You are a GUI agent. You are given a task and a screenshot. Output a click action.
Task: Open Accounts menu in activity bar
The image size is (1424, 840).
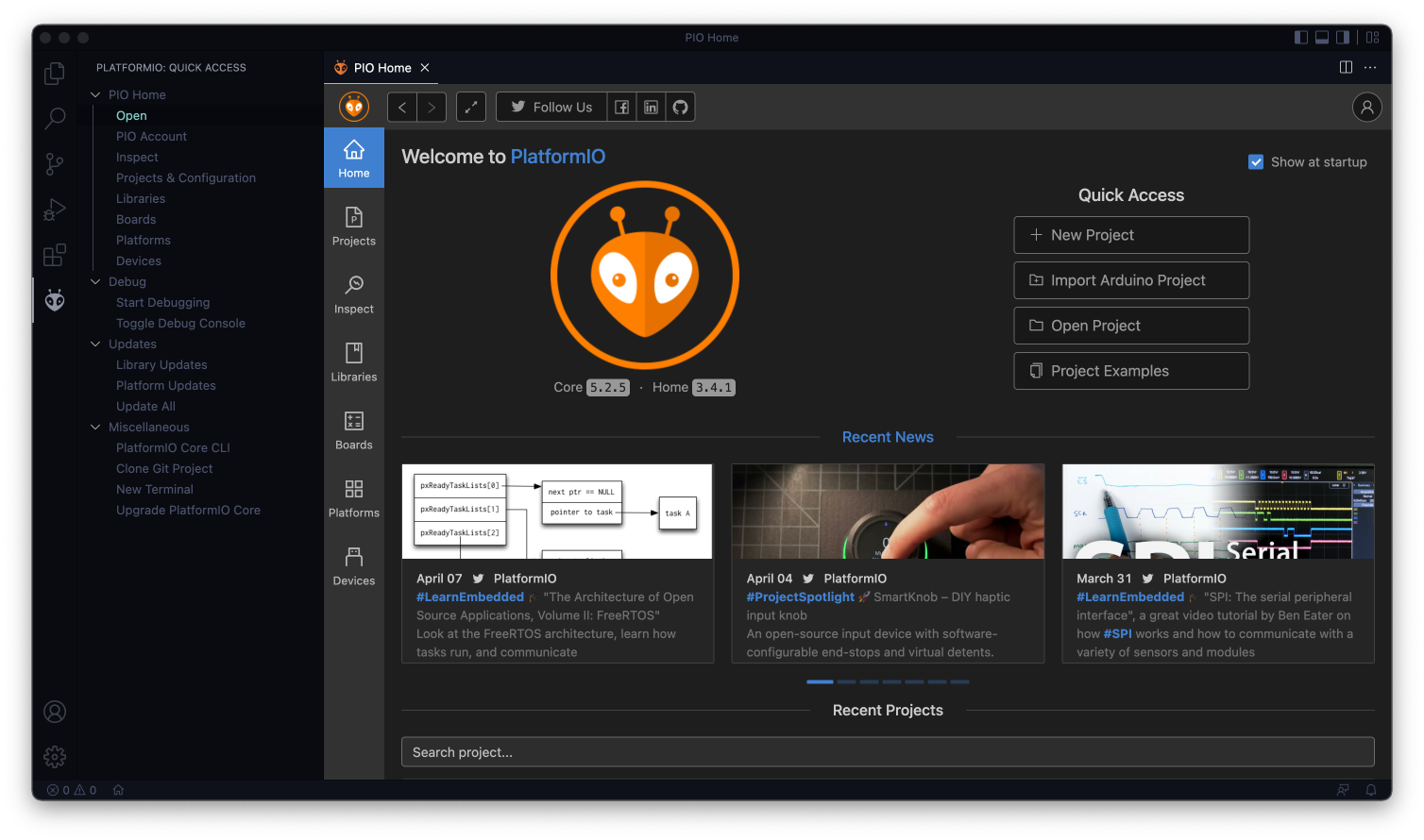[55, 712]
